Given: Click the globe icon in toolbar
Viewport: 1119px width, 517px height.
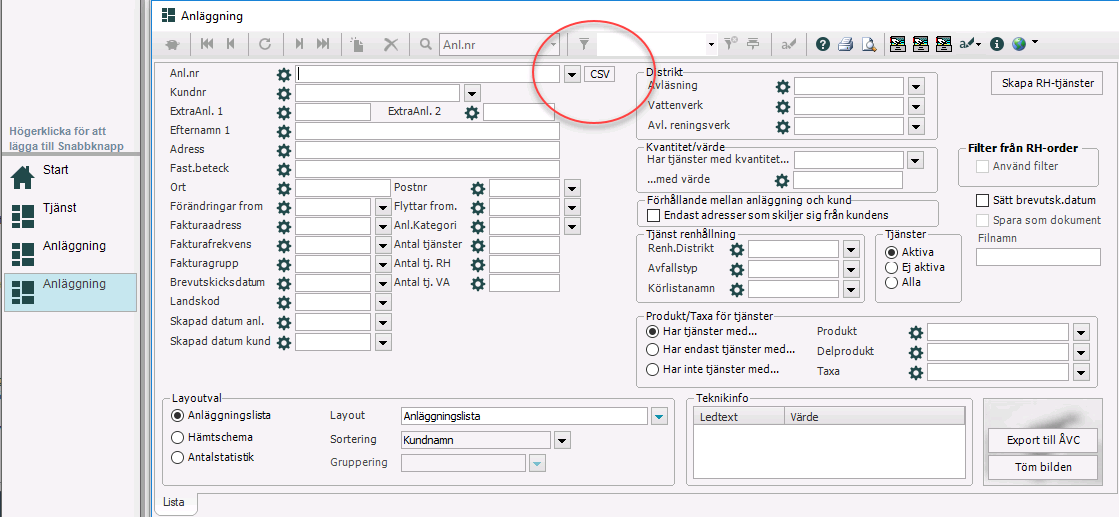Looking at the screenshot, I should click(x=1018, y=44).
